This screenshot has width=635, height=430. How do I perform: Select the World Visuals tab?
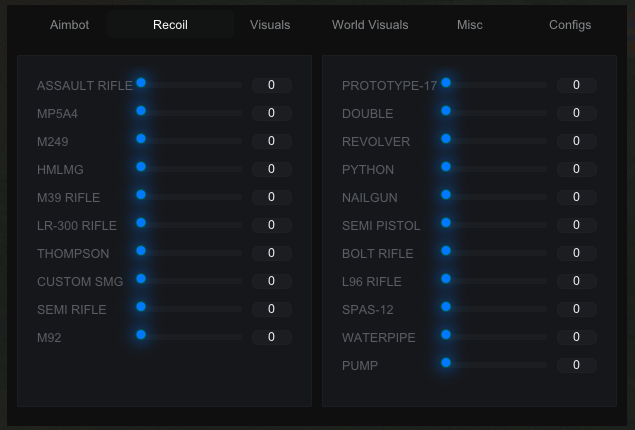click(370, 25)
